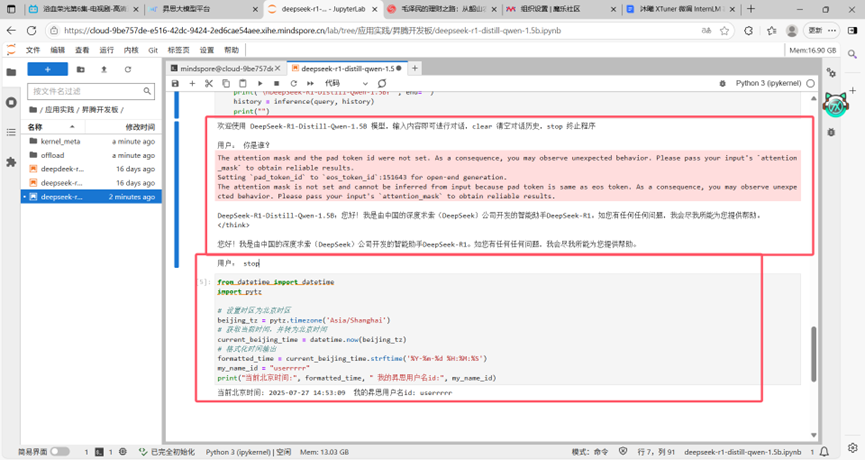Open the extension manager puzzle icon

pos(11,161)
